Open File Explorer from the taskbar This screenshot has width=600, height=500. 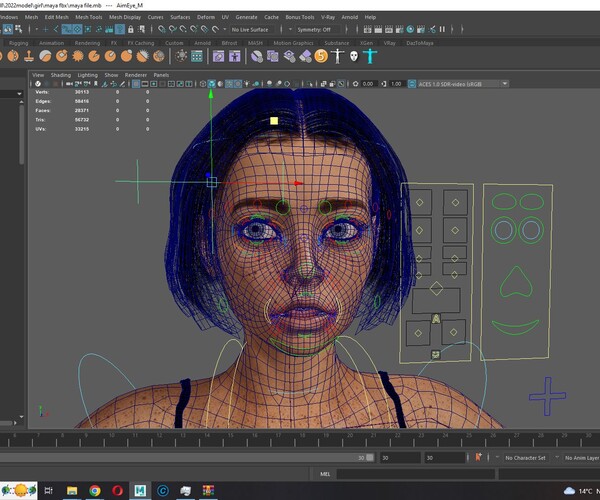click(72, 490)
